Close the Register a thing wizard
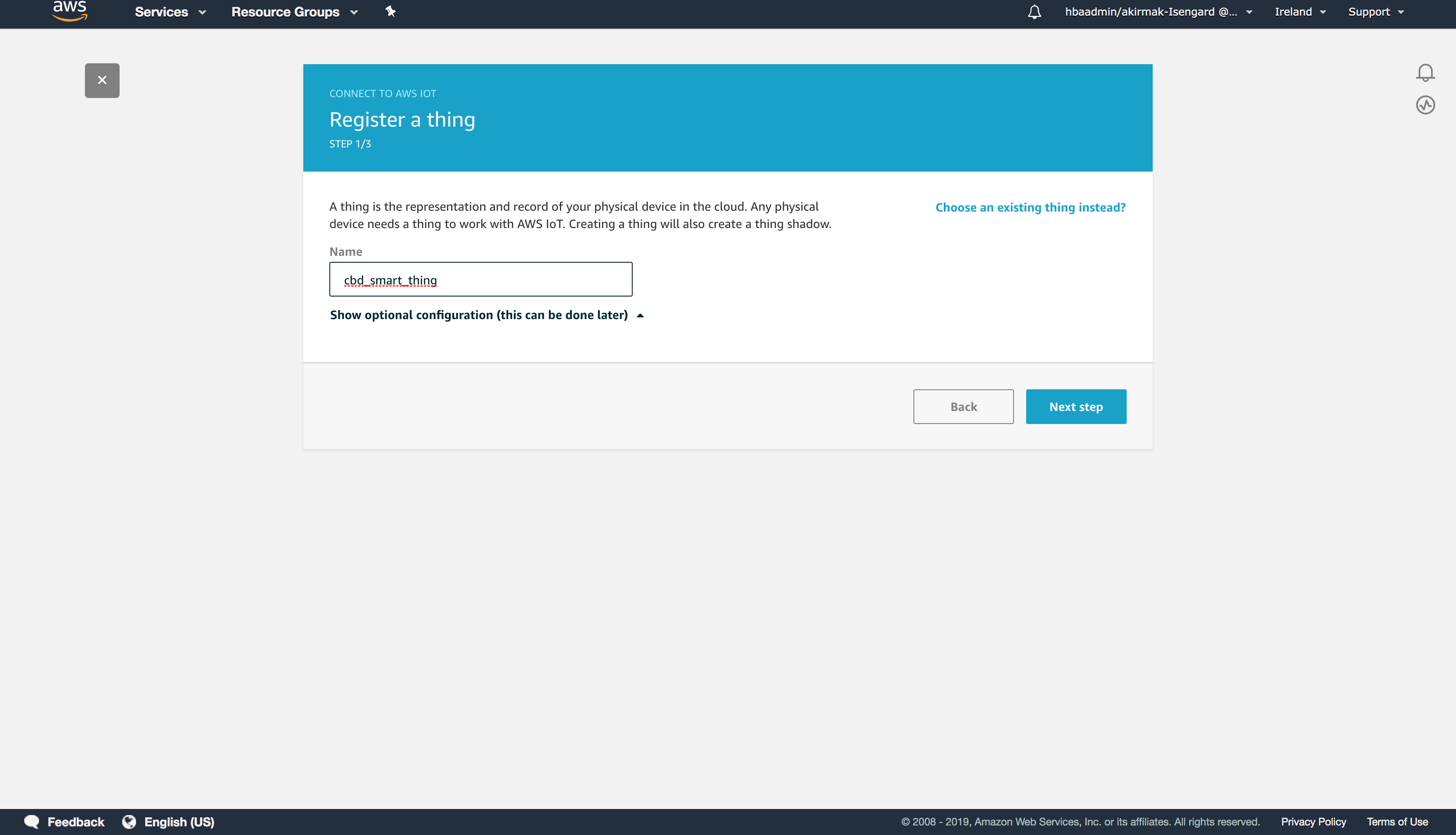 pyautogui.click(x=102, y=80)
